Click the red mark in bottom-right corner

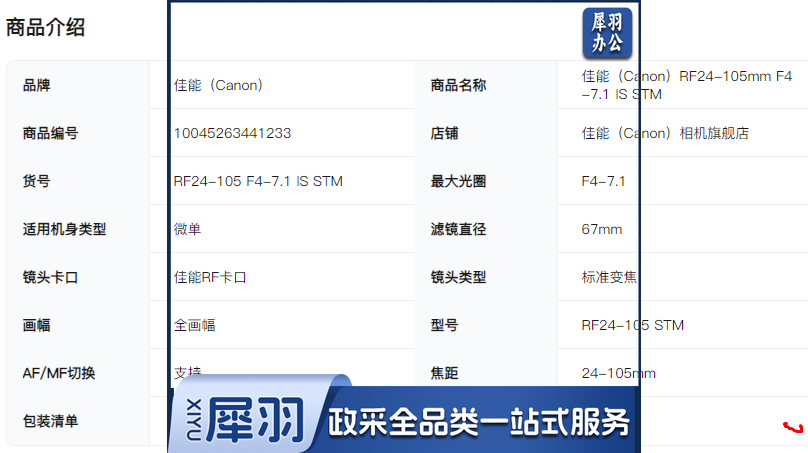792,428
